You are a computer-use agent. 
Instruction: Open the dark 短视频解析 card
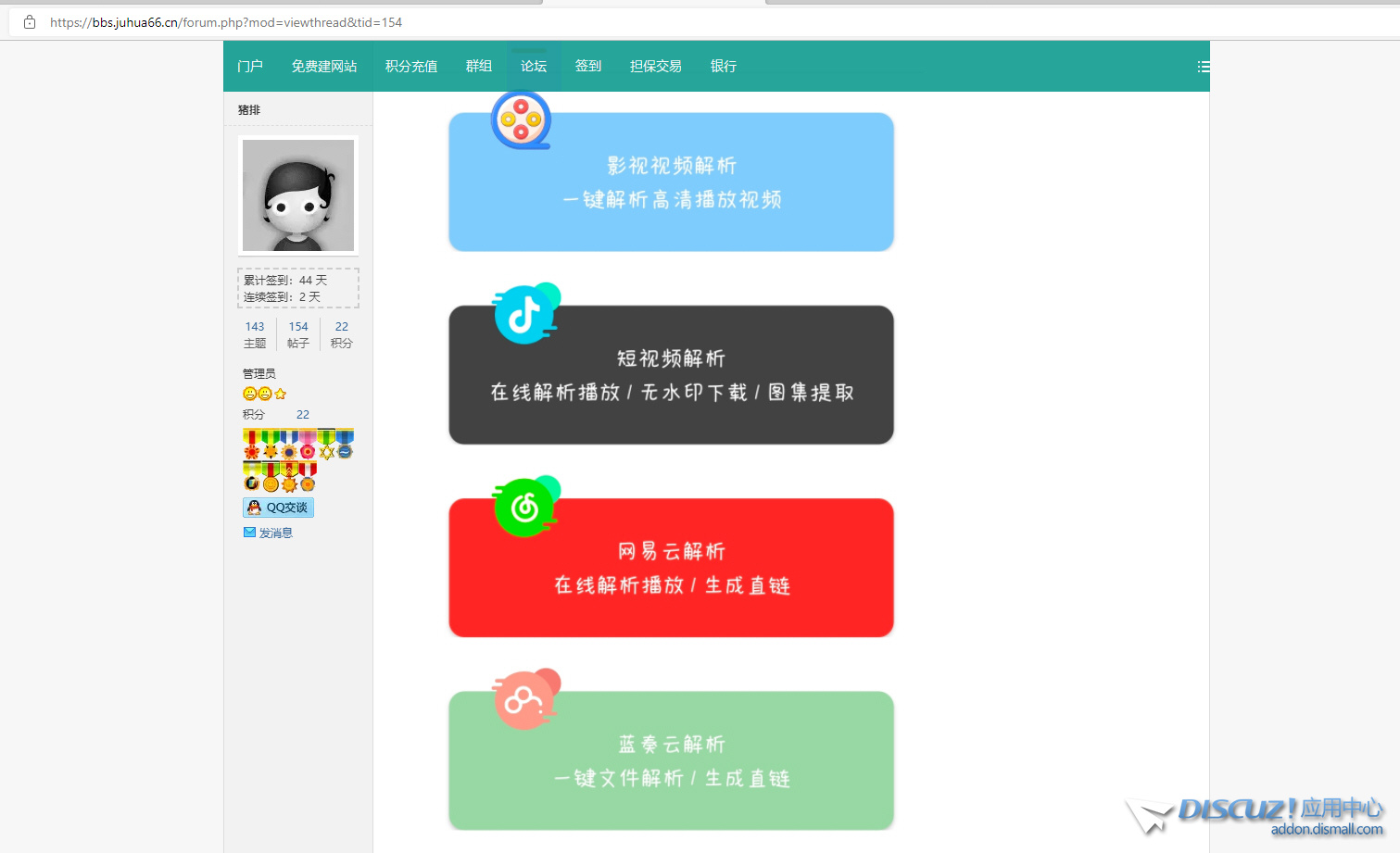(672, 375)
